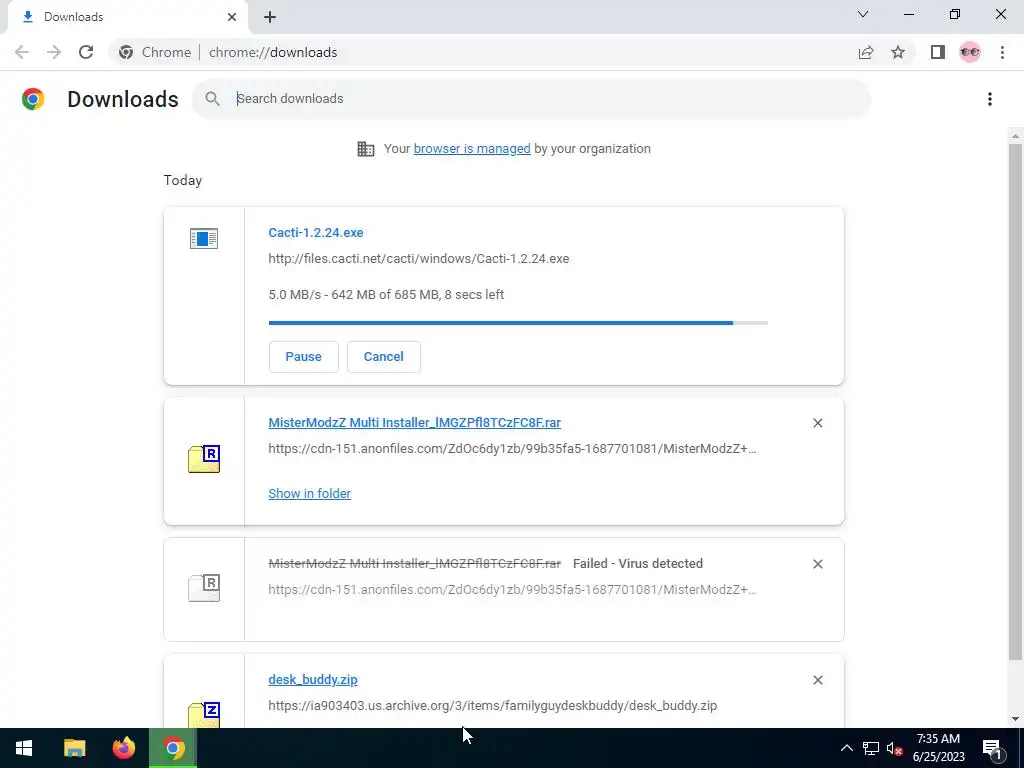Open the Chrome side panel
Image resolution: width=1024 pixels, height=768 pixels.
938,52
